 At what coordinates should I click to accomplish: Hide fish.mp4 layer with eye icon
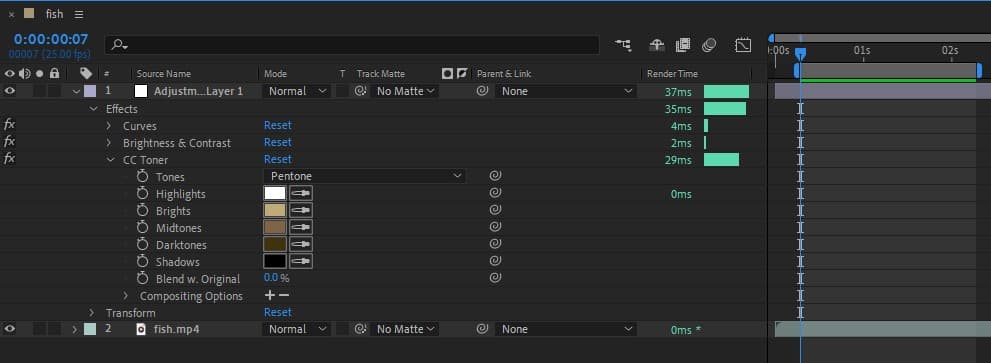pos(9,329)
